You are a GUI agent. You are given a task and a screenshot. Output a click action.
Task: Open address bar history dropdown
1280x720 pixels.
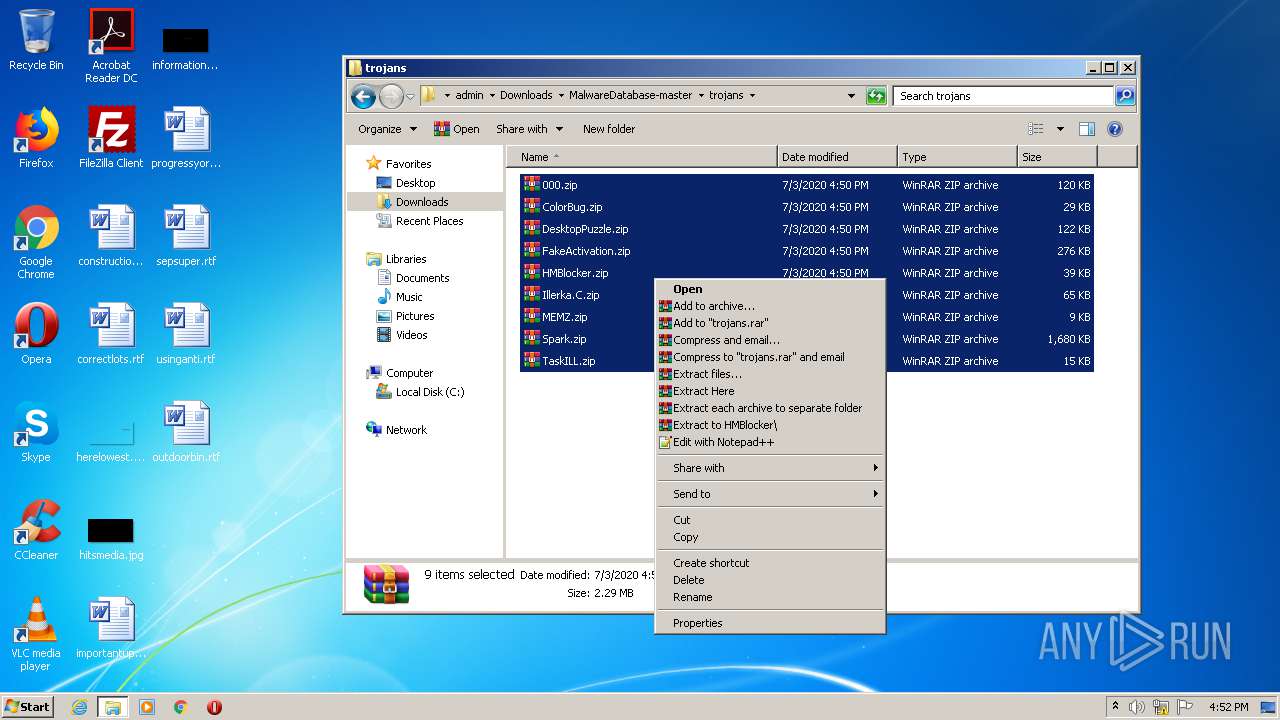coord(851,96)
